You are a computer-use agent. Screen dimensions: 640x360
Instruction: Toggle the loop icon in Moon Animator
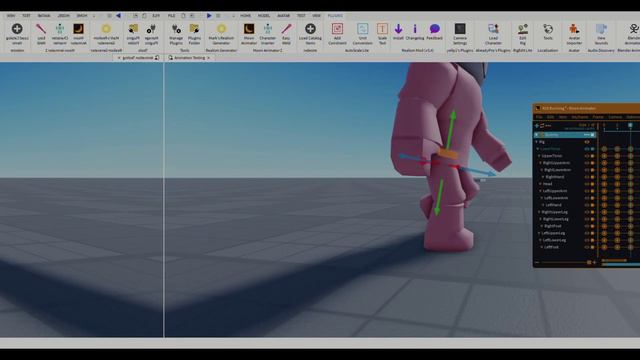542,126
